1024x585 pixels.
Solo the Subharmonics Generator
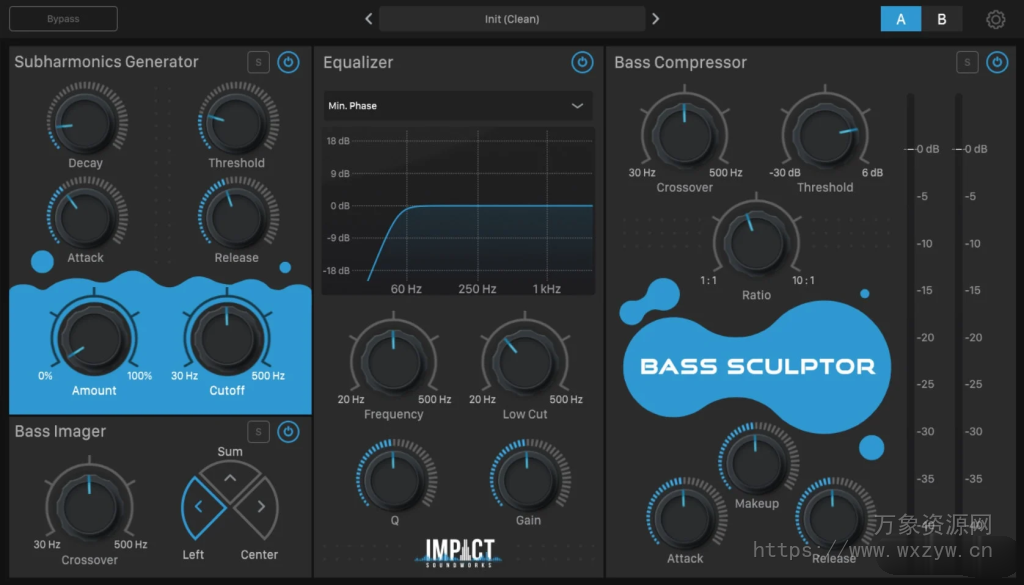click(x=258, y=61)
